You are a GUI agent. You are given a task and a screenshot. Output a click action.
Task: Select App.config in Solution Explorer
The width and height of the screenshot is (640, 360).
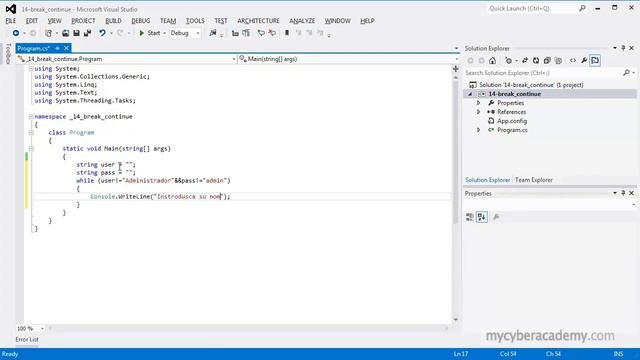point(512,121)
